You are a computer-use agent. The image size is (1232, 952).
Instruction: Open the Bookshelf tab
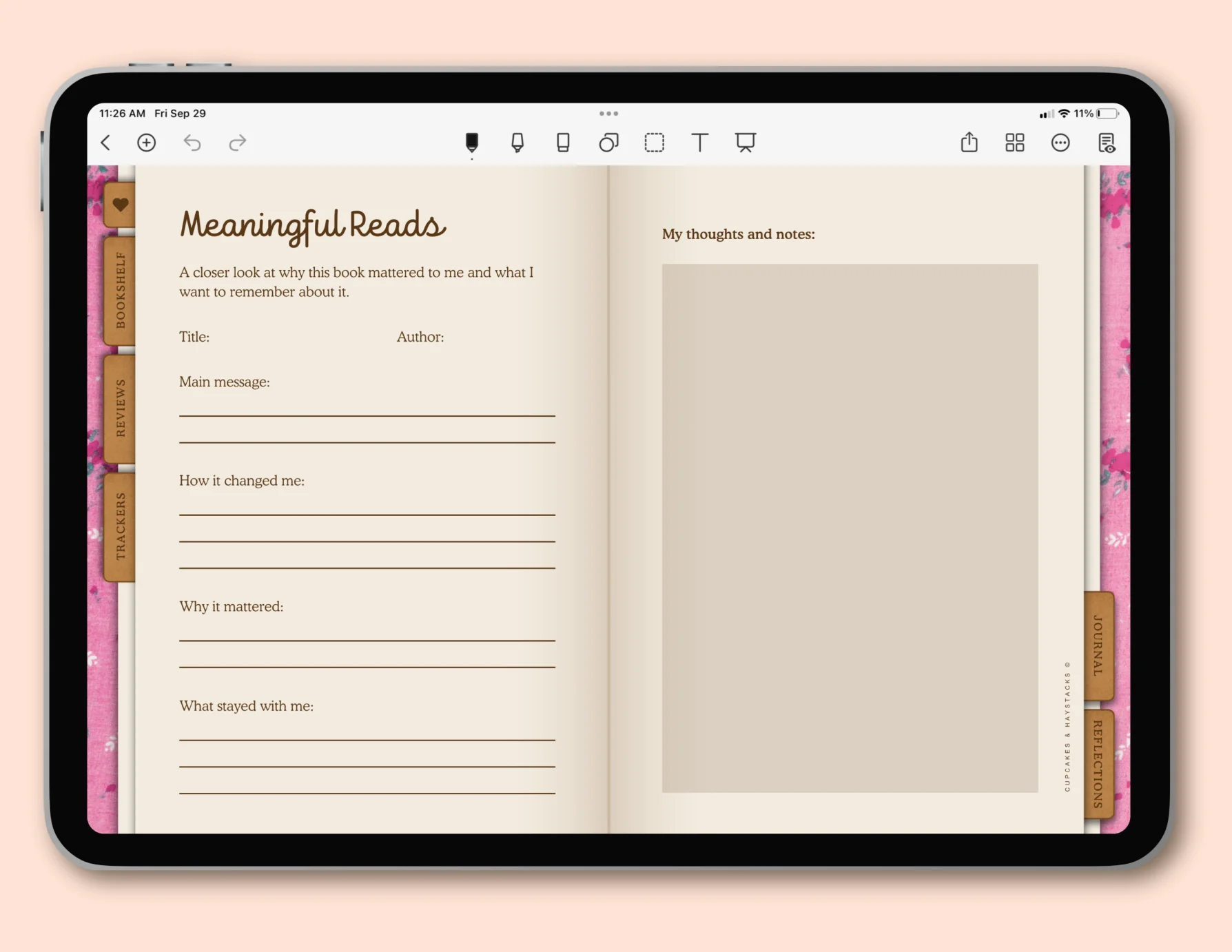(x=120, y=290)
